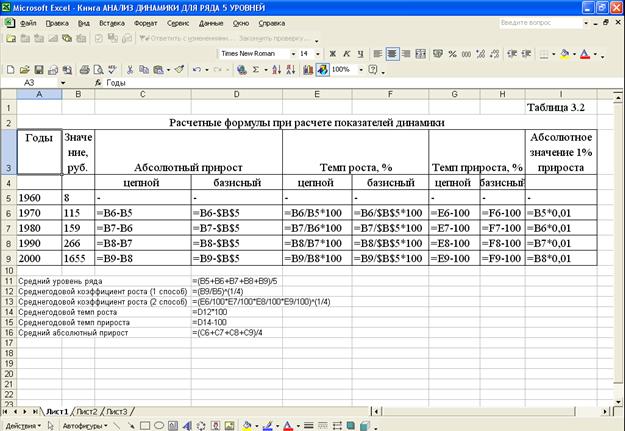625x431 pixels.
Task: Open the zoom percentage dropdown
Action: click(361, 70)
